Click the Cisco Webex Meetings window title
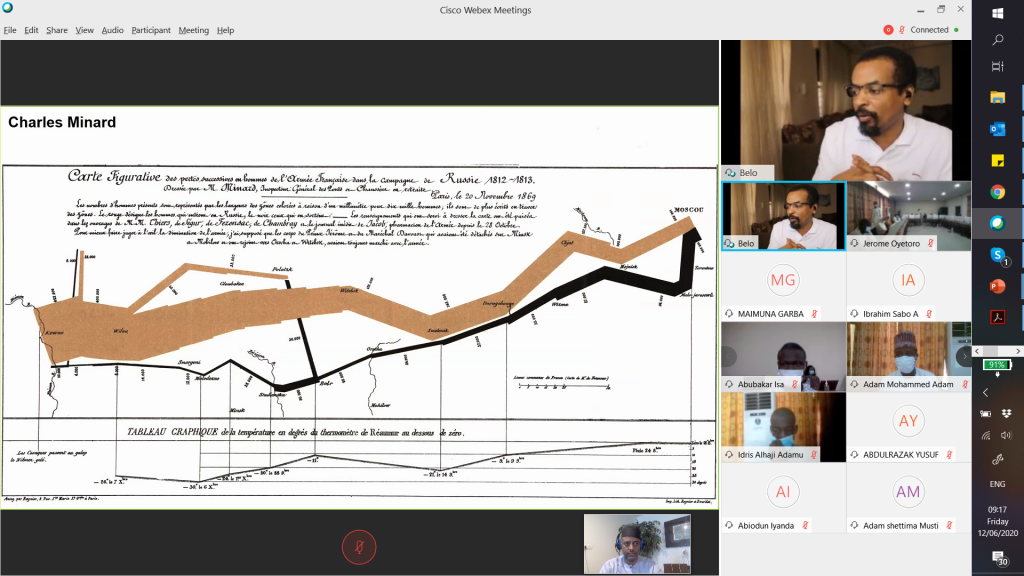Screen dimensions: 1024x576 (x=485, y=10)
